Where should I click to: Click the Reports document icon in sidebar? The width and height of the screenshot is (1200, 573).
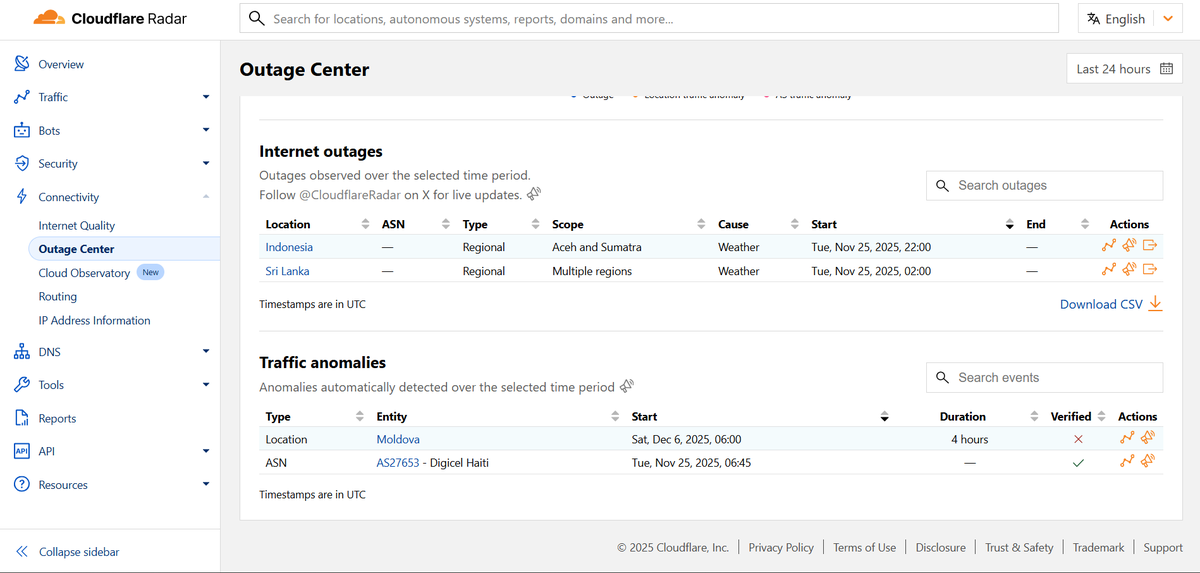click(x=22, y=418)
